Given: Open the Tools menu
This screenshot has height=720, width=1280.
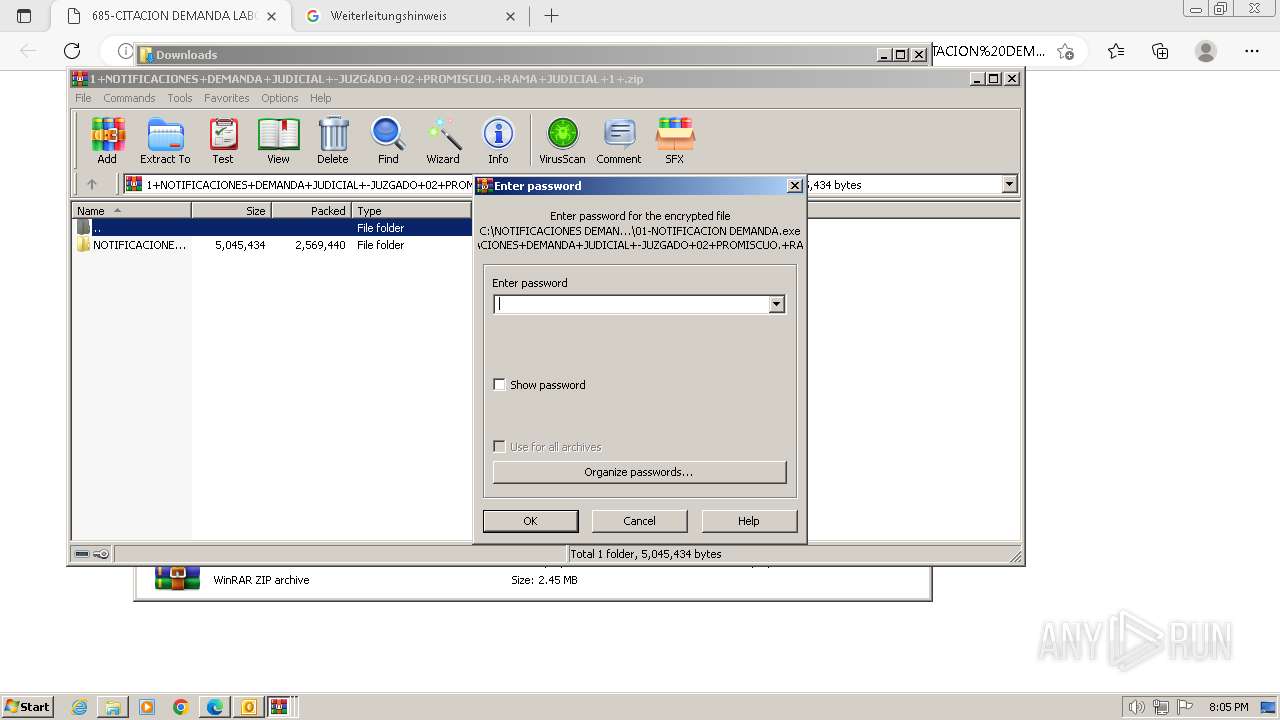Looking at the screenshot, I should 180,98.
